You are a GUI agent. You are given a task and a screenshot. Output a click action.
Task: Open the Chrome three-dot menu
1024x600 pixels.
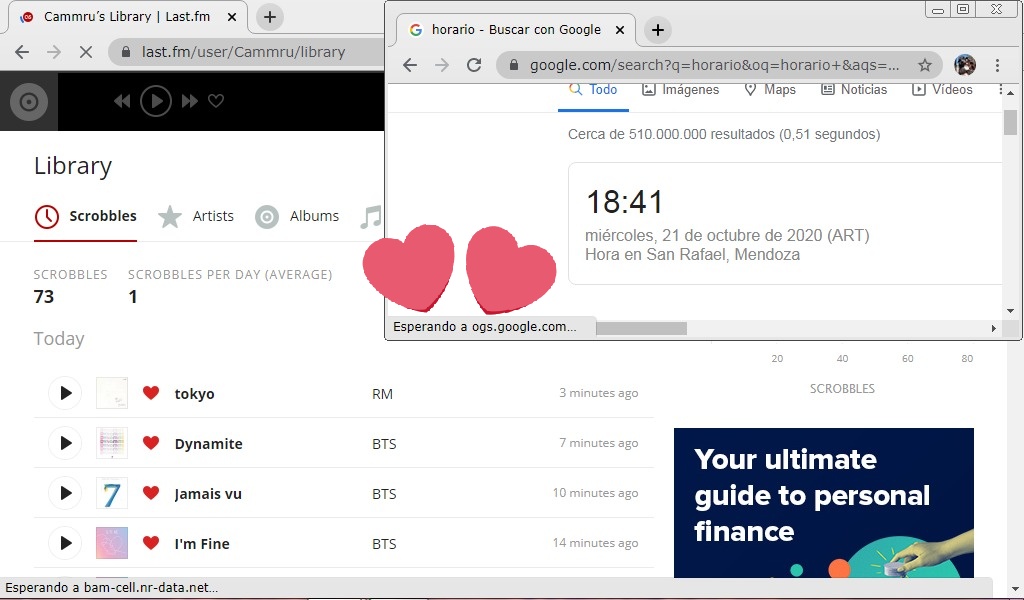click(x=997, y=65)
